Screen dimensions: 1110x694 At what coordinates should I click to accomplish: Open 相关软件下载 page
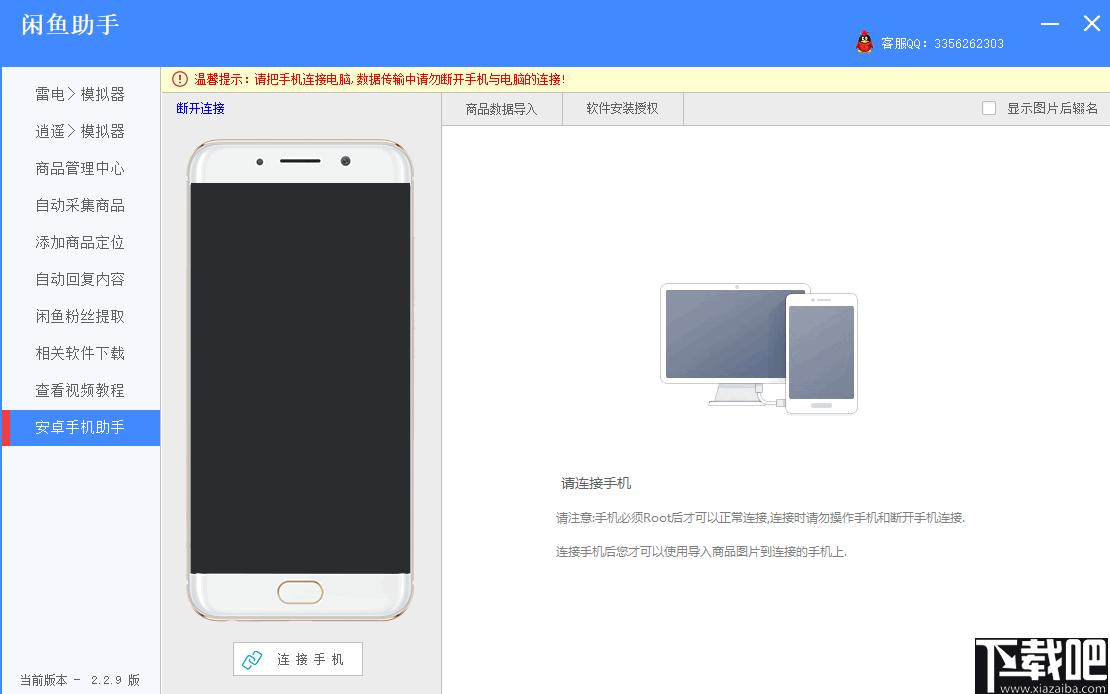click(x=81, y=353)
